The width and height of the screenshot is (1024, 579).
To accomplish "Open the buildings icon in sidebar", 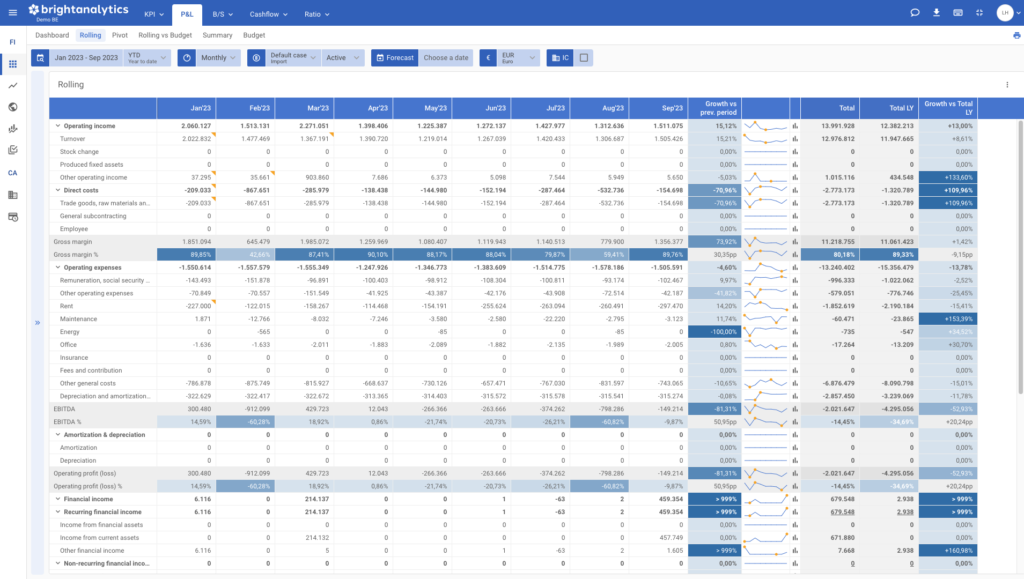I will [12, 195].
